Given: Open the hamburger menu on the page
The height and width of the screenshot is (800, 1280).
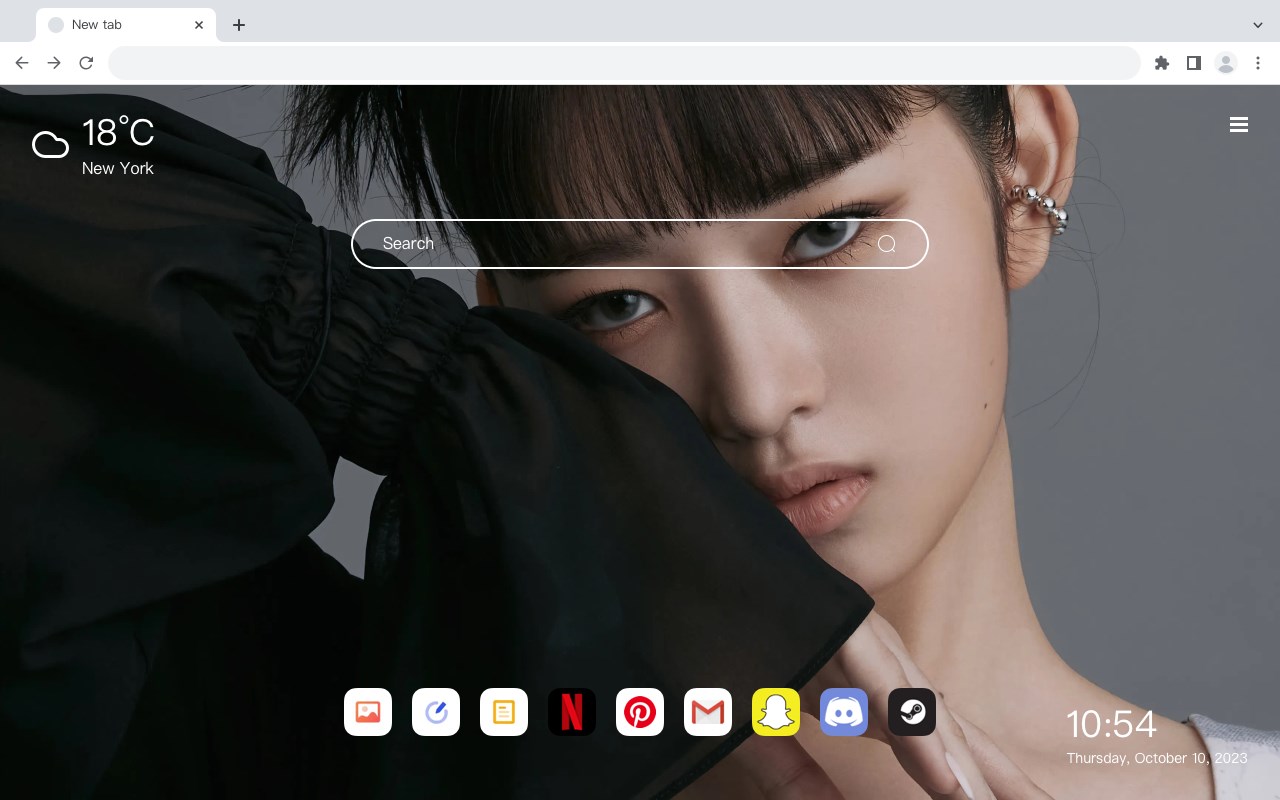Looking at the screenshot, I should (x=1239, y=125).
